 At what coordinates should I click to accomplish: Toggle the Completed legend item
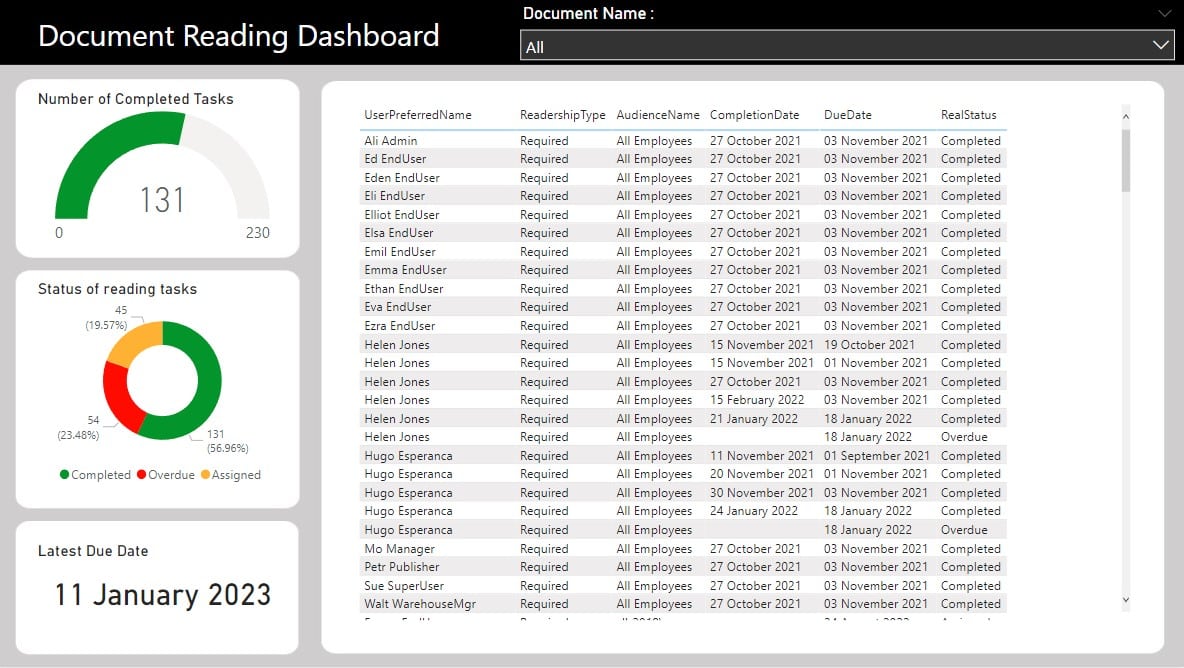pos(95,475)
